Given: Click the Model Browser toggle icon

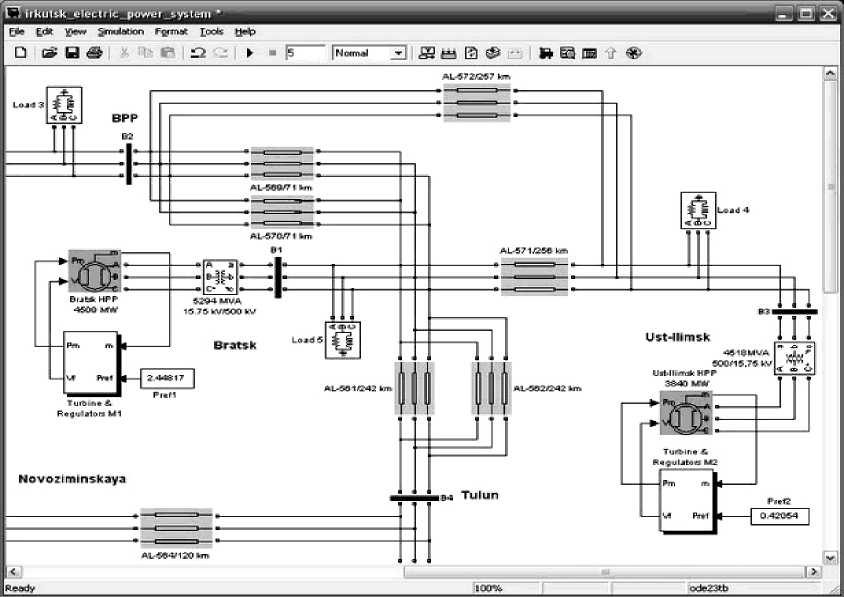Looking at the screenshot, I should coord(567,53).
